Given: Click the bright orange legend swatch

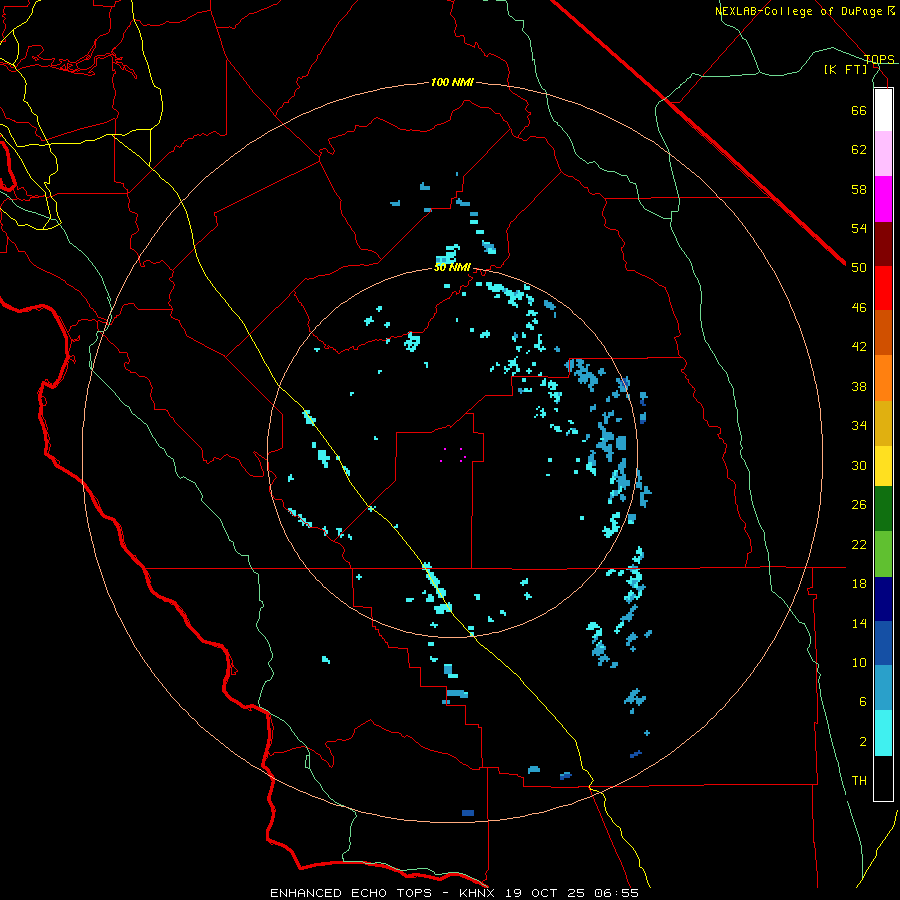Looking at the screenshot, I should click(883, 378).
